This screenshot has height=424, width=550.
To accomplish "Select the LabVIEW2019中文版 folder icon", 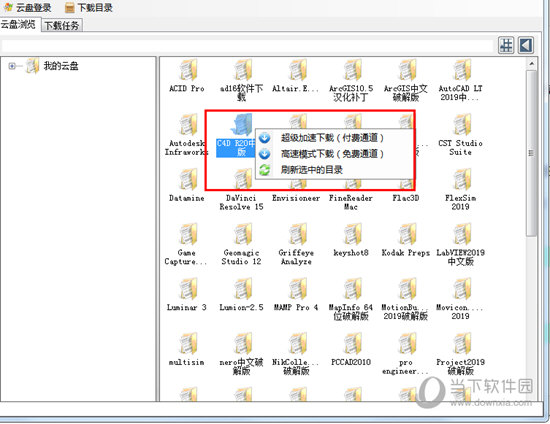I will (462, 234).
